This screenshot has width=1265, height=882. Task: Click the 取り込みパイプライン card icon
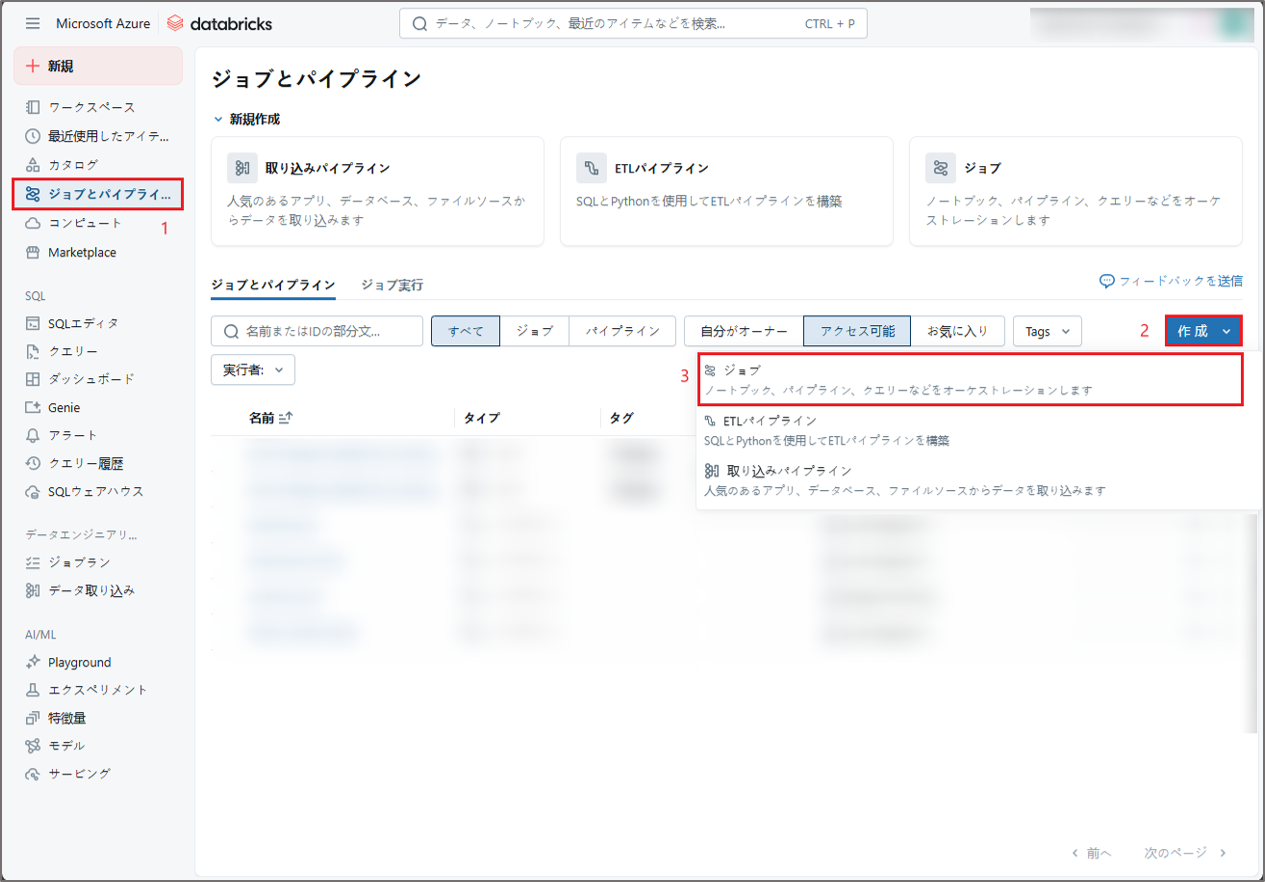(x=242, y=168)
